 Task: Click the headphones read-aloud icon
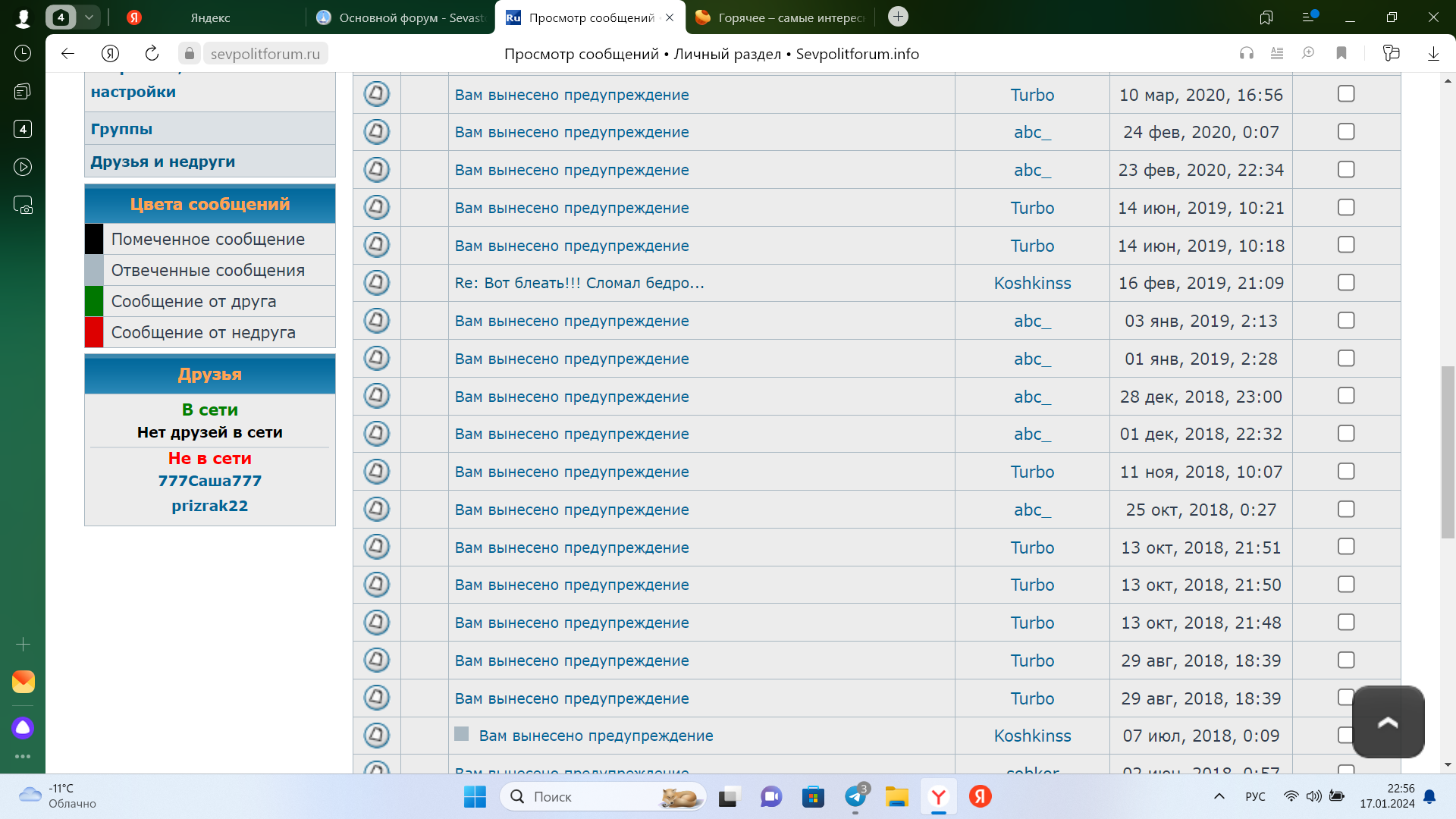tap(1246, 53)
